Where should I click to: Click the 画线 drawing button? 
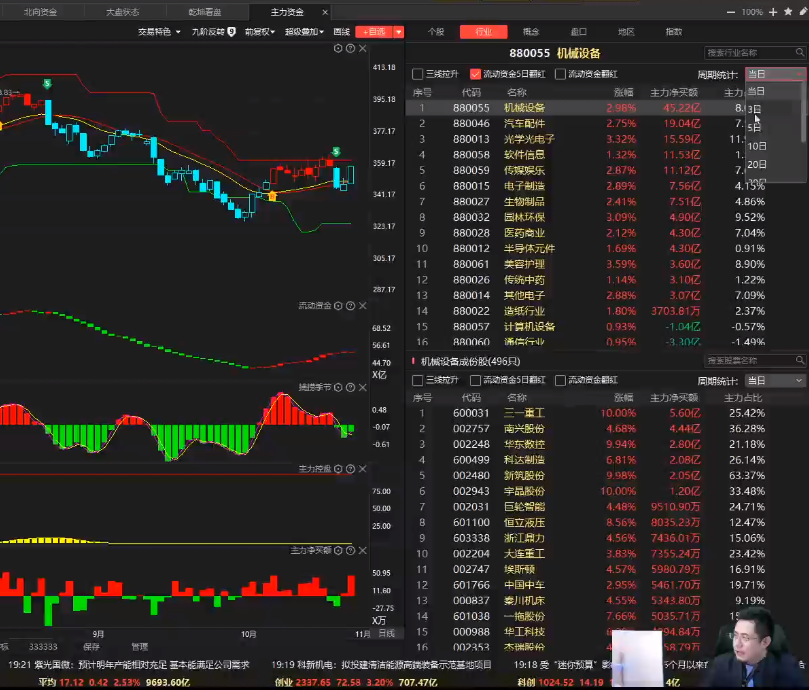coord(342,31)
